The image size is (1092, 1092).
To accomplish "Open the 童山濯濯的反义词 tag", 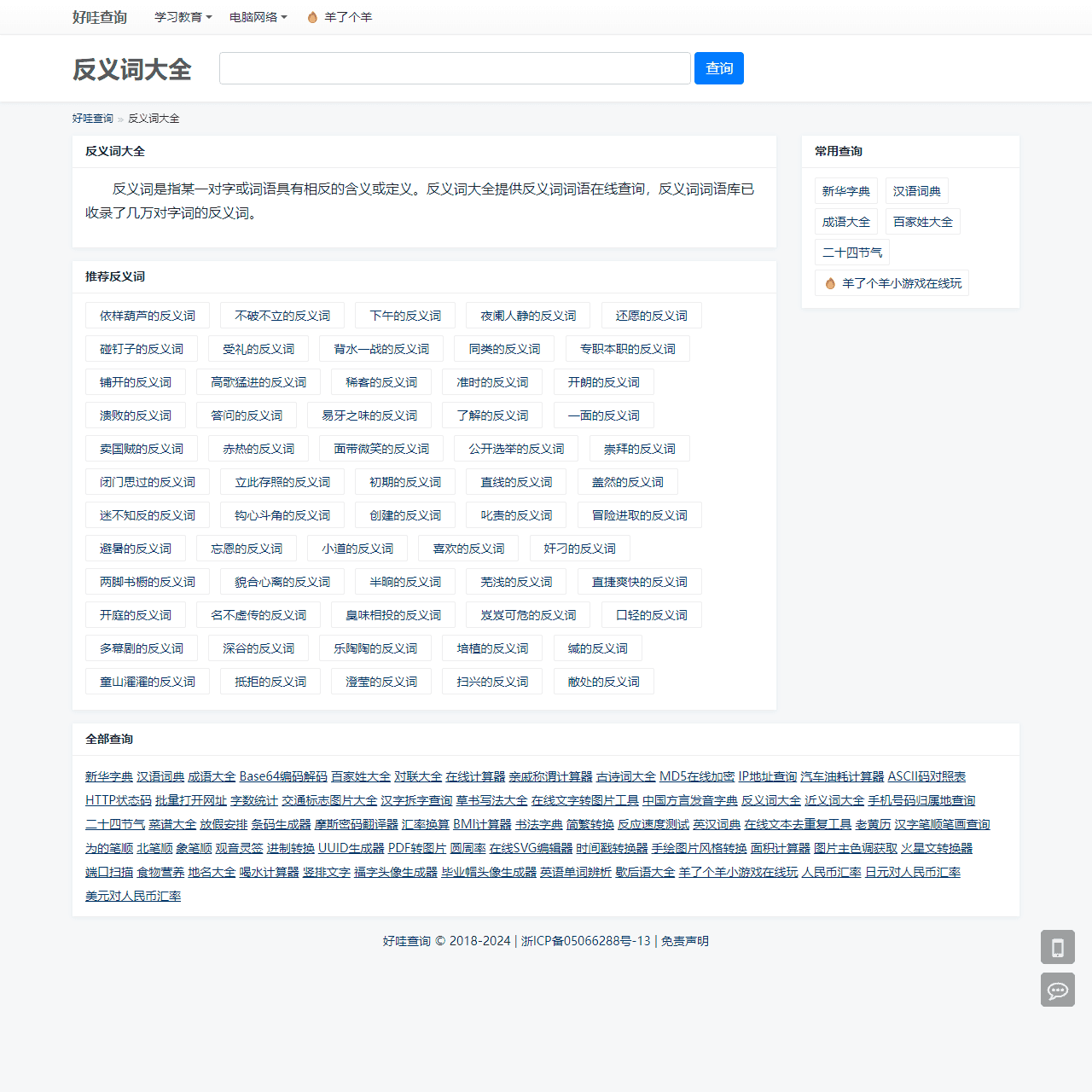I will (148, 682).
